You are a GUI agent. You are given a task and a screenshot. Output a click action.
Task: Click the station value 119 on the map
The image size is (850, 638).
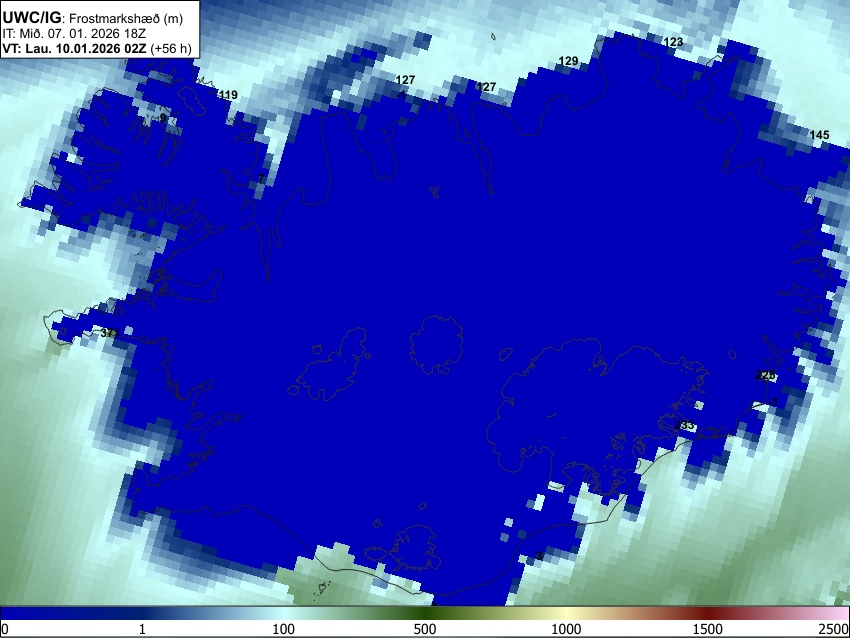pyautogui.click(x=228, y=95)
